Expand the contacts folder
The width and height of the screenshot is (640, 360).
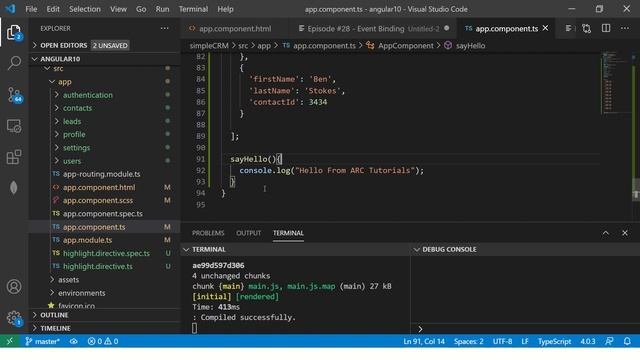pos(104,108)
